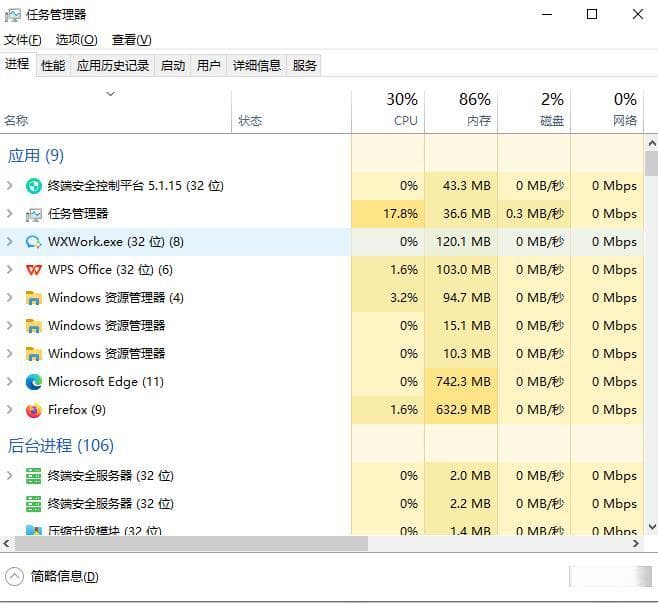The image size is (658, 603).
Task: Click the 0.3 MB/秒 disk cell
Action: (534, 214)
